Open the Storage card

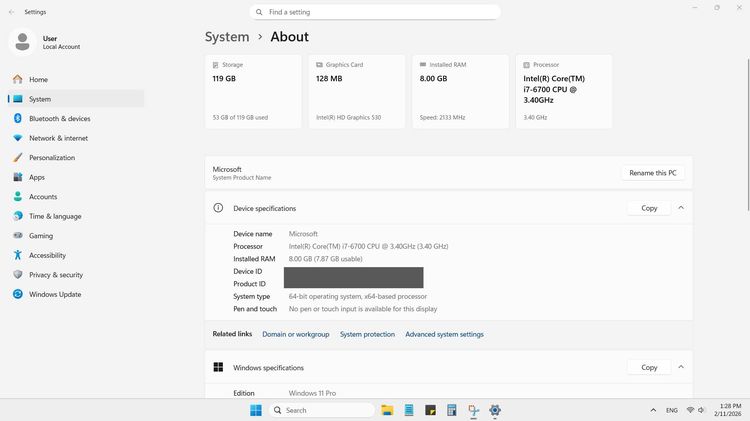click(x=253, y=91)
